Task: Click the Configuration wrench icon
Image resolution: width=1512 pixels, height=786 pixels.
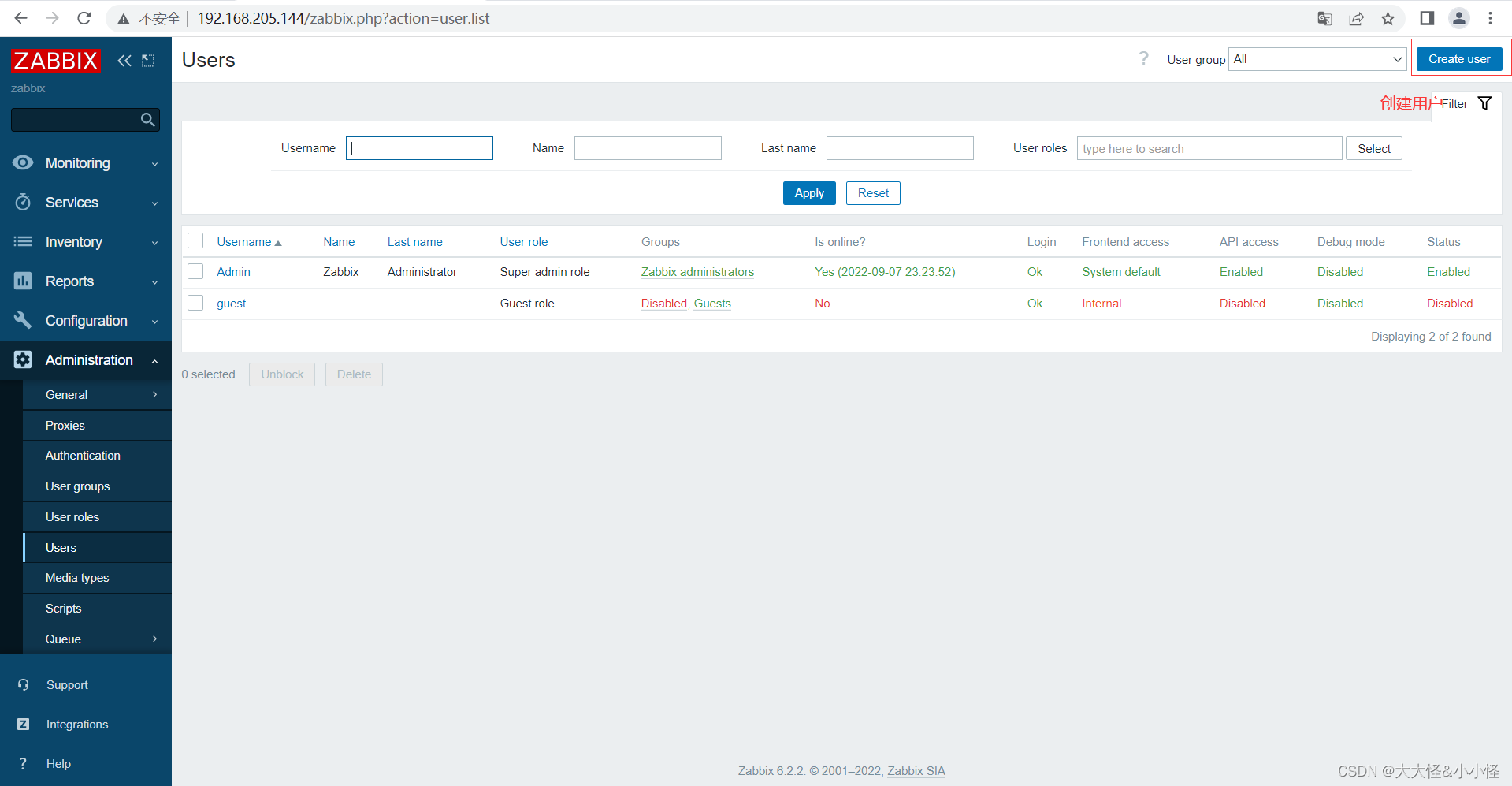Action: [23, 320]
